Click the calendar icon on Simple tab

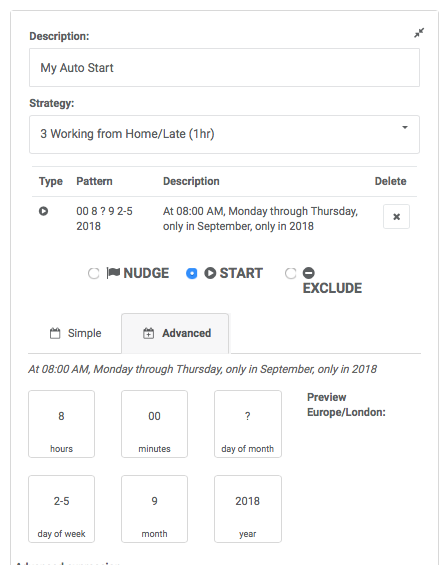(x=55, y=333)
